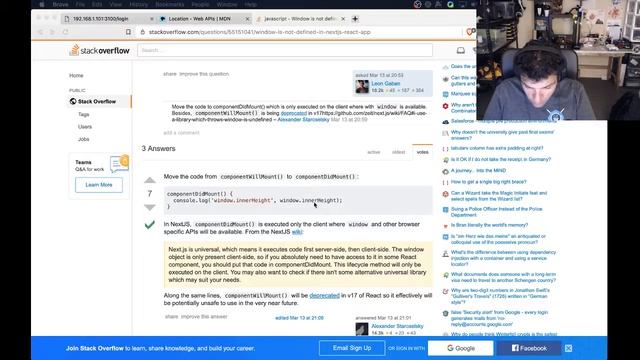The image size is (640, 360).
Task: Open Apple menu icon
Action: (x=42, y=4)
